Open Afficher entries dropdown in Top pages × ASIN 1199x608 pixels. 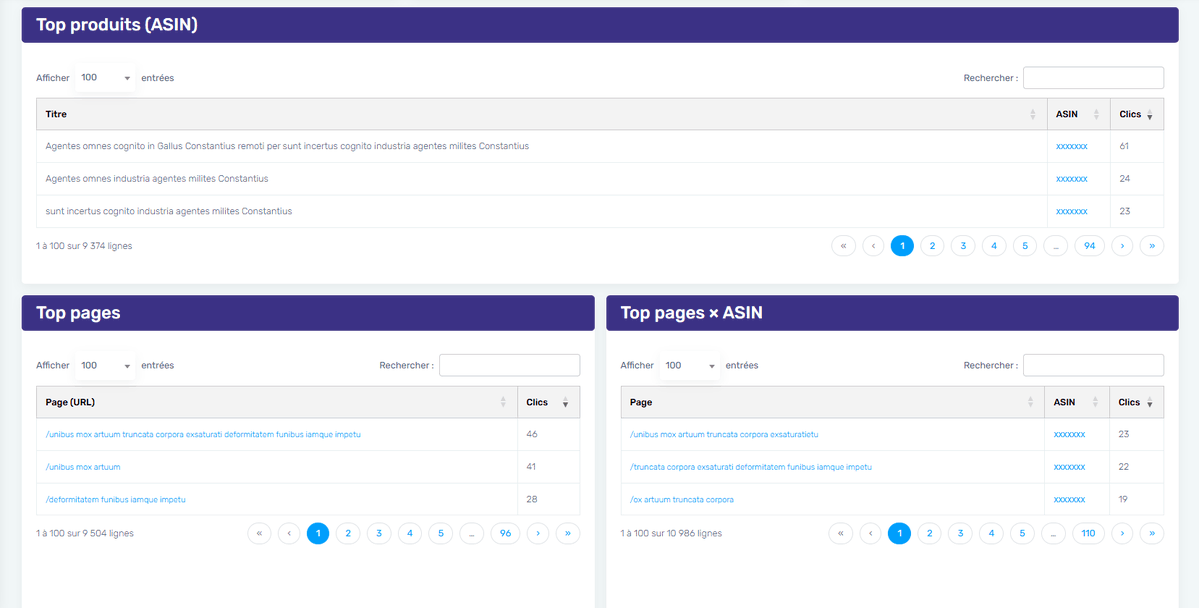point(690,366)
